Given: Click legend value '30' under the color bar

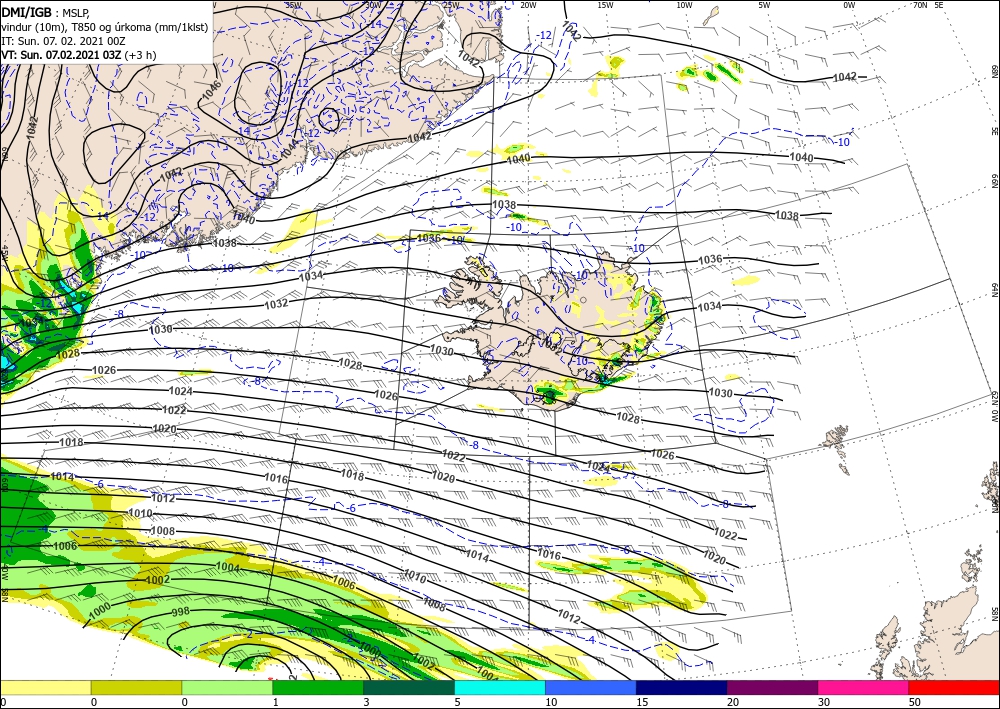Looking at the screenshot, I should tap(823, 702).
